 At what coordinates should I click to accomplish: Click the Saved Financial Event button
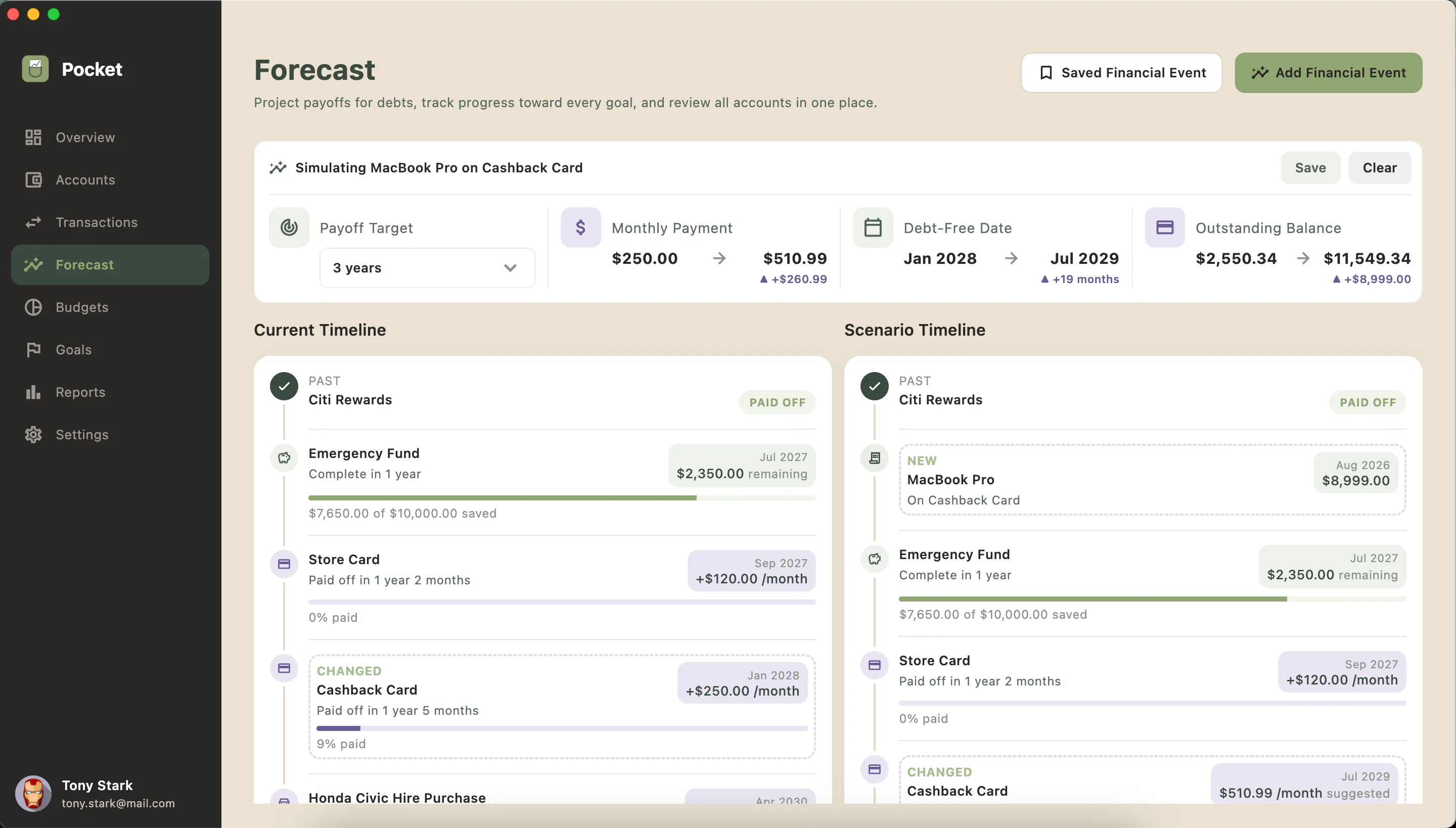[x=1121, y=73]
